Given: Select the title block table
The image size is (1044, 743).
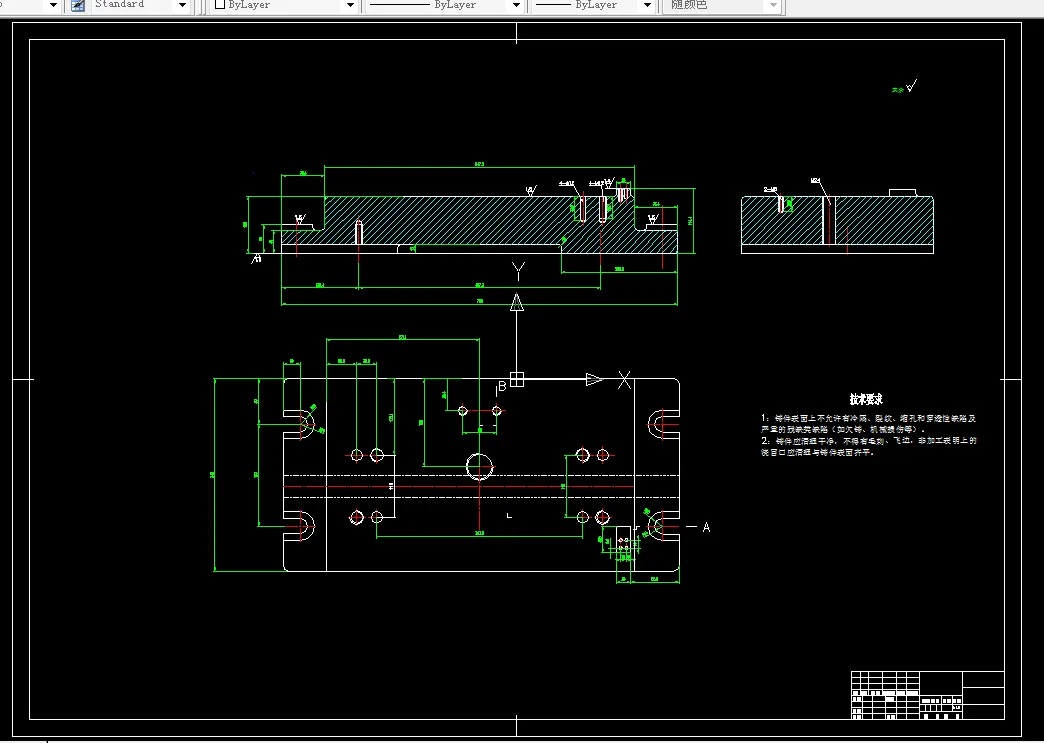Looking at the screenshot, I should click(x=927, y=695).
